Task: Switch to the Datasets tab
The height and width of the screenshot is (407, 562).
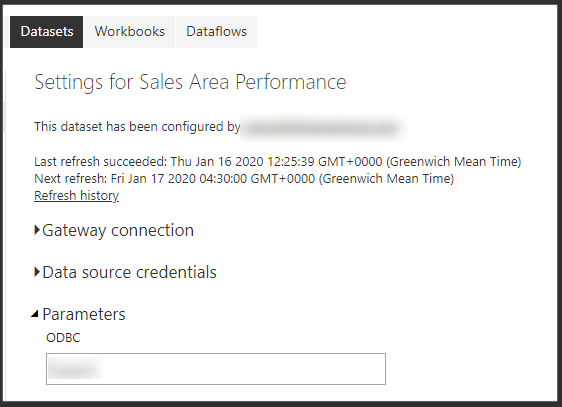Action: (47, 32)
